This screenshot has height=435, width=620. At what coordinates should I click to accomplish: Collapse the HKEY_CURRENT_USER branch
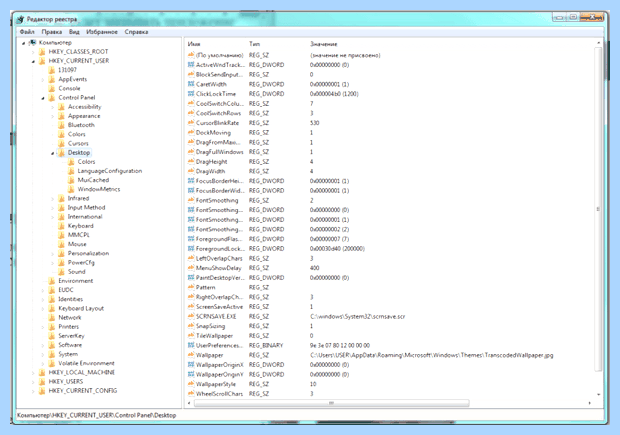click(33, 61)
